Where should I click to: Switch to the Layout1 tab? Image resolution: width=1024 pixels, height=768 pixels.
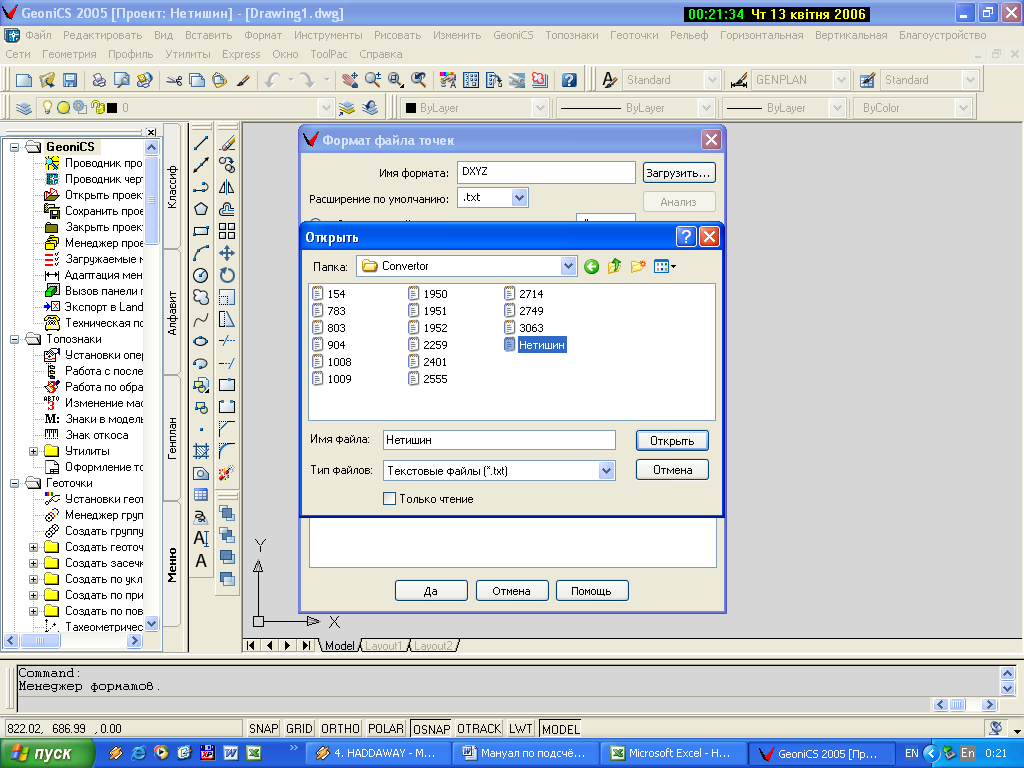pos(384,646)
